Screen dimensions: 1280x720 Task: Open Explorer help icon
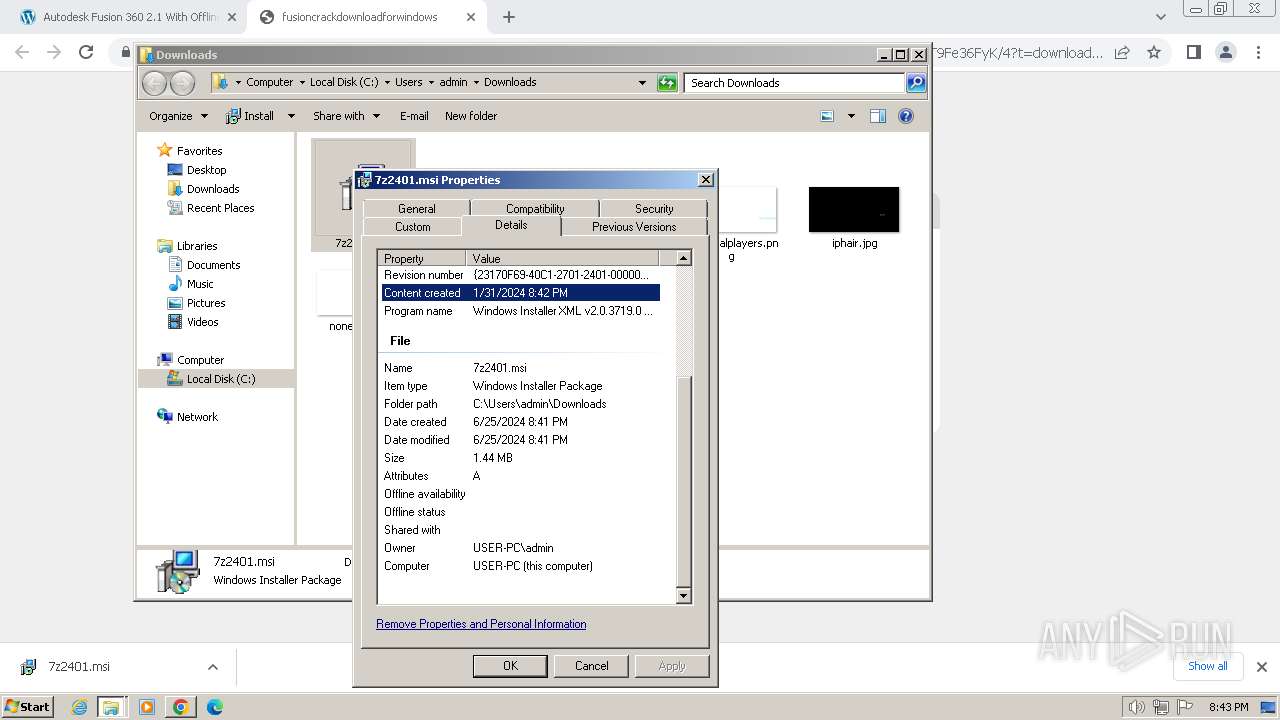pos(906,116)
